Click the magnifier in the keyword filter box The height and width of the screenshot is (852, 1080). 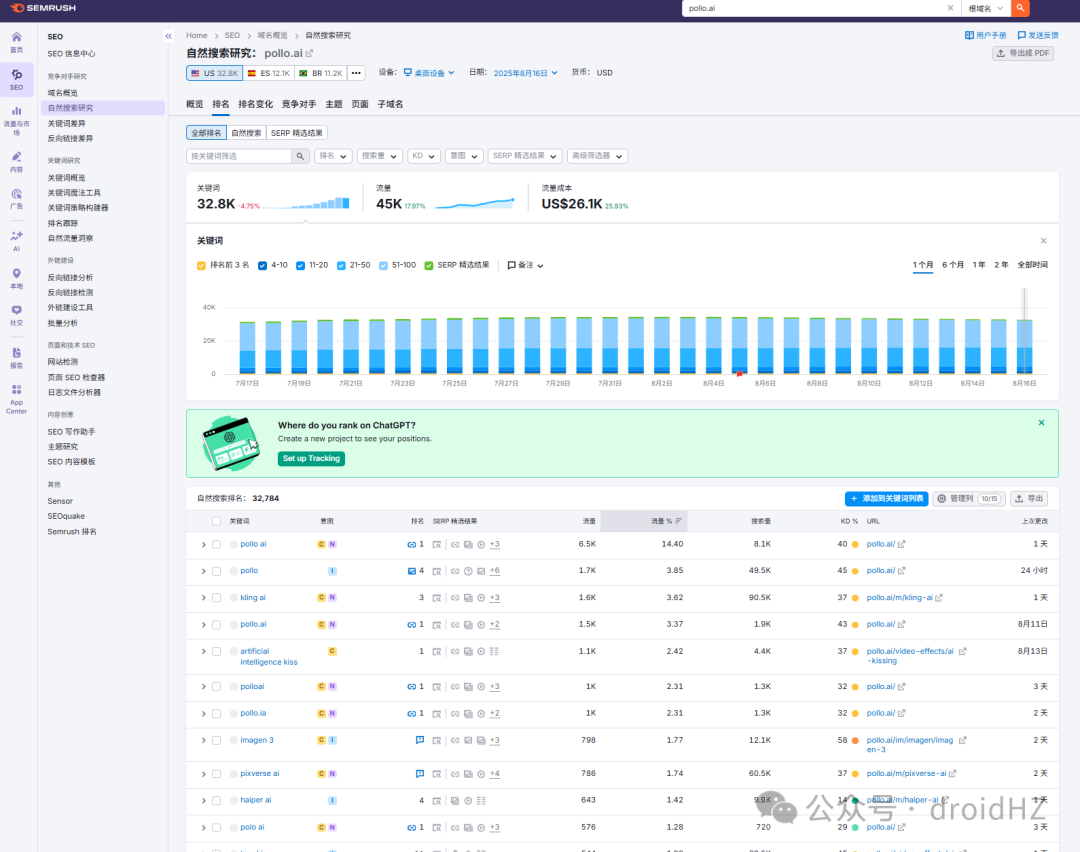300,156
